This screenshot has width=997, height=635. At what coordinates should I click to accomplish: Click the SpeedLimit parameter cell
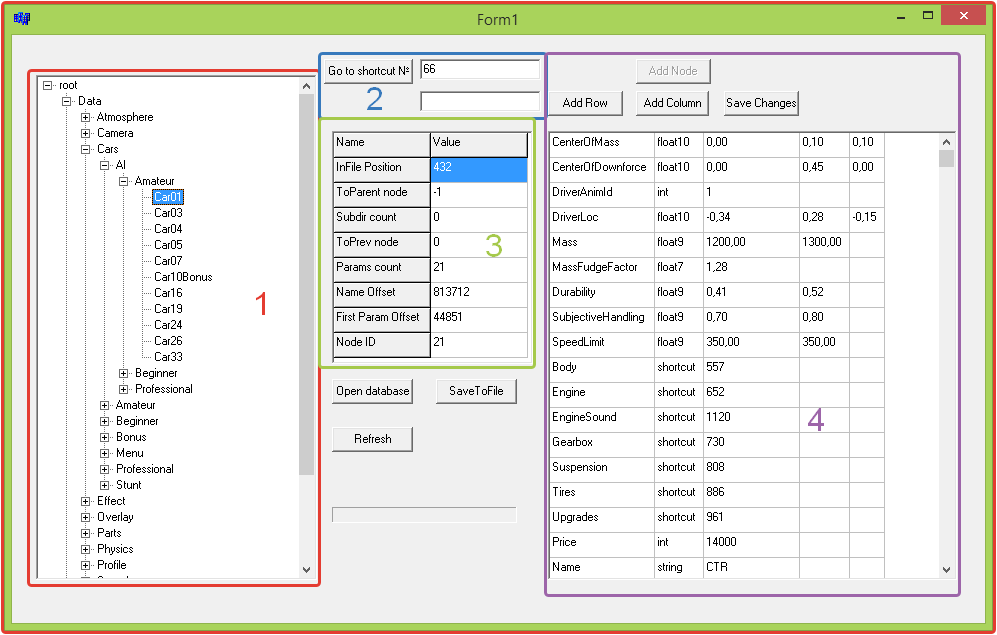point(601,345)
